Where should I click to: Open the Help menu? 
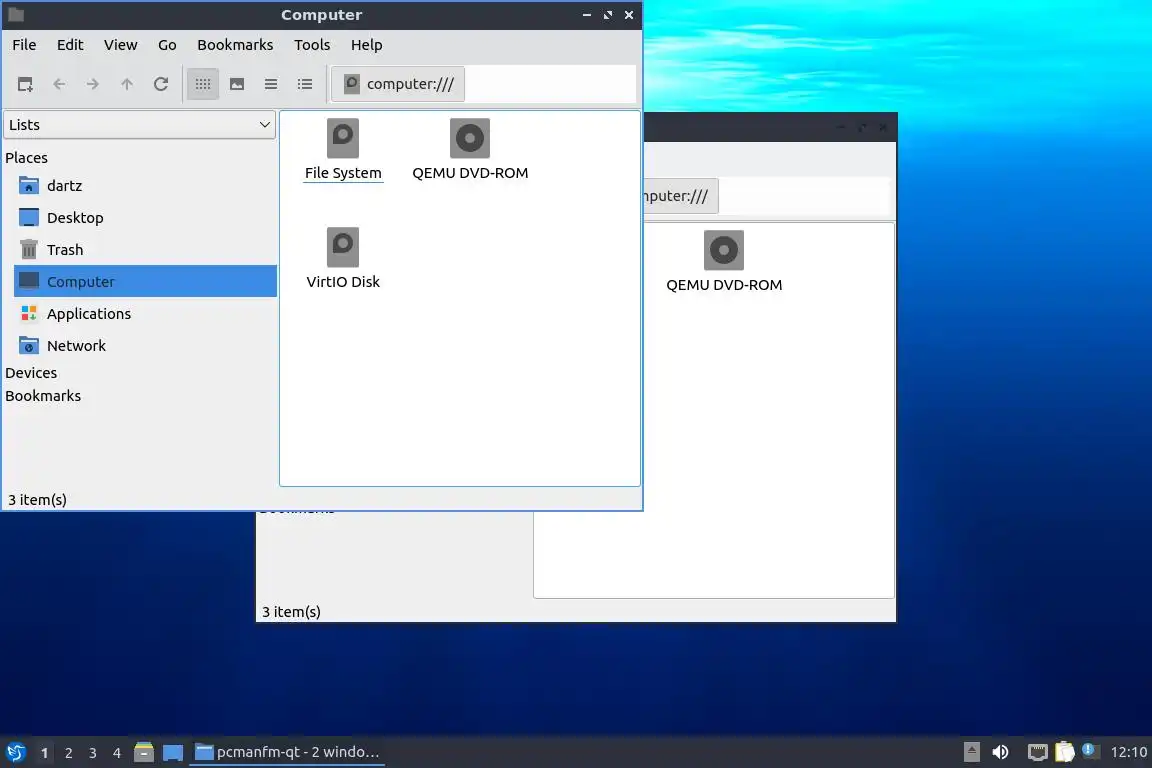coord(366,45)
